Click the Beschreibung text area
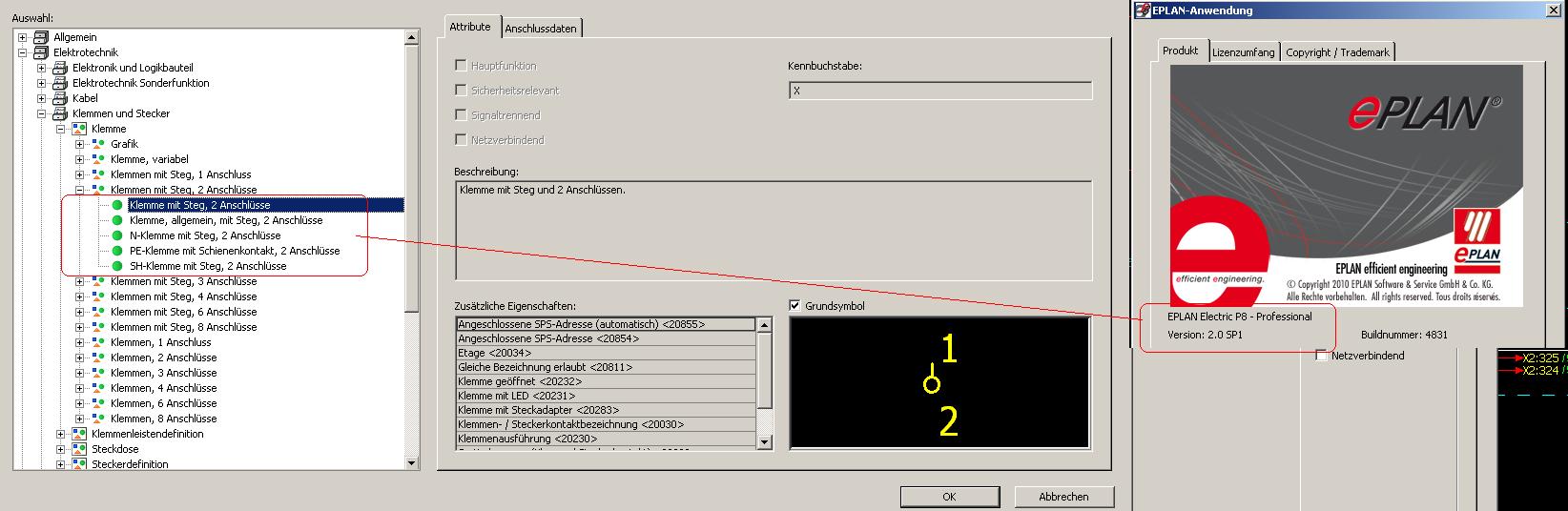The image size is (1568, 511). tap(774, 231)
